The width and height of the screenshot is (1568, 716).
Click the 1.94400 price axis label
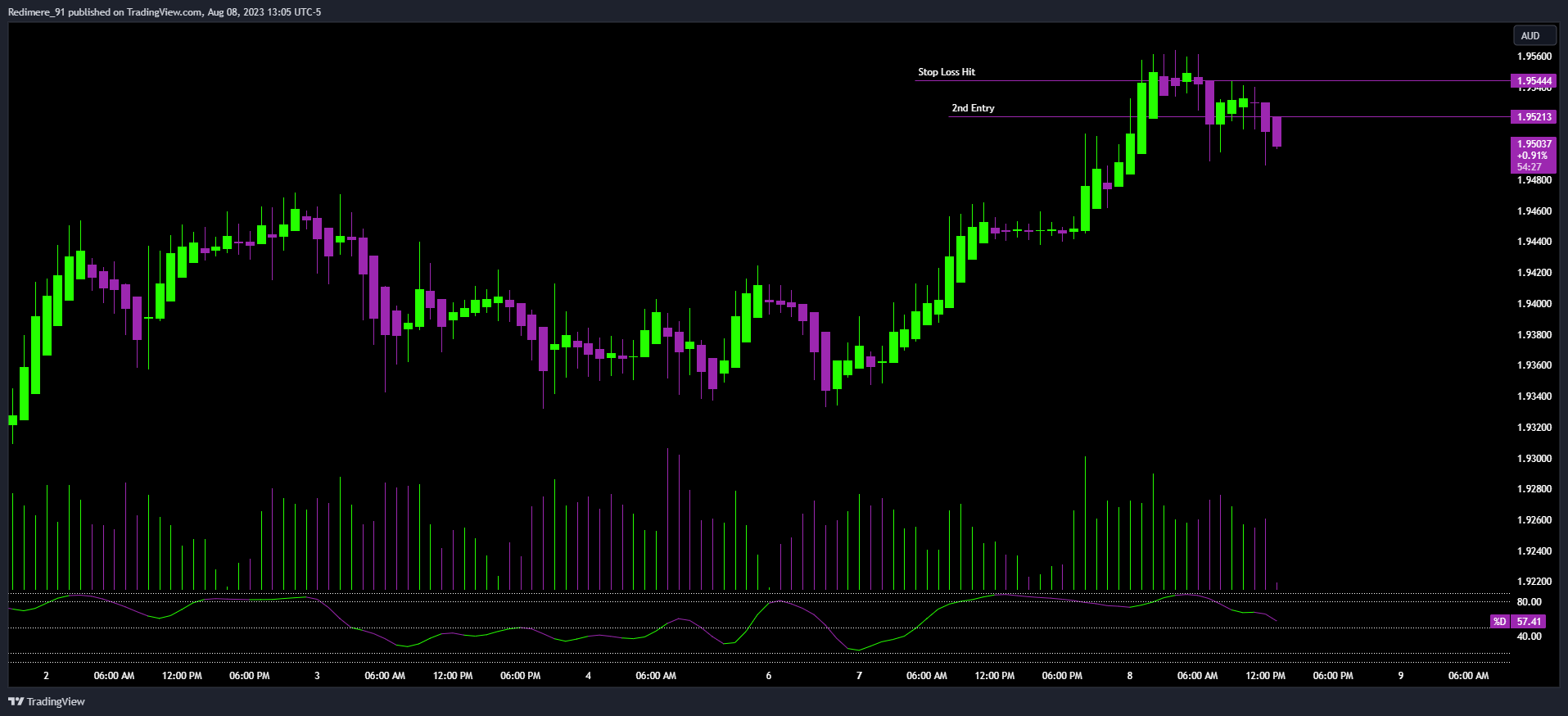[x=1534, y=242]
